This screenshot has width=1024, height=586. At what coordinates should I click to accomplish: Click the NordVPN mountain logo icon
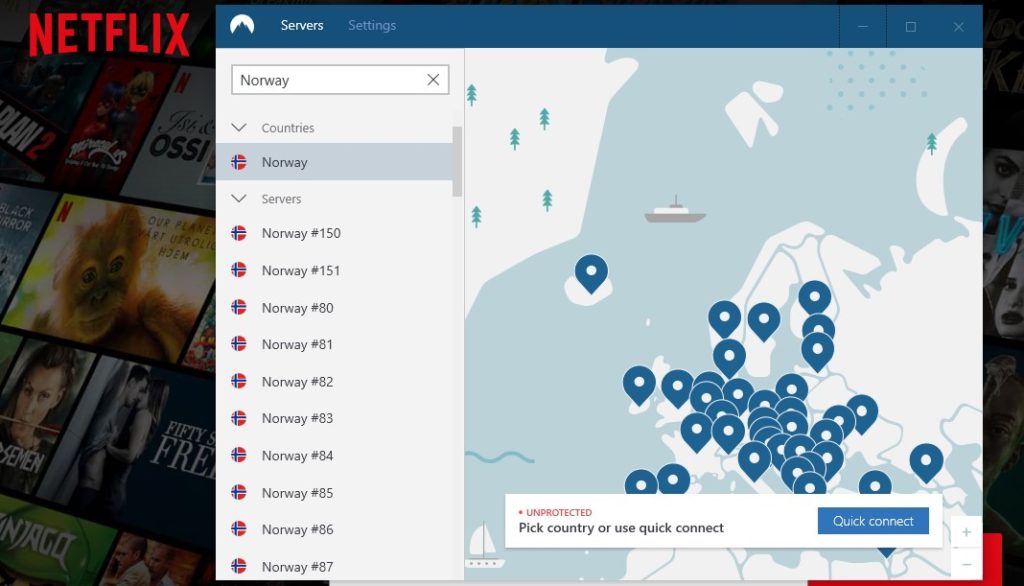242,25
